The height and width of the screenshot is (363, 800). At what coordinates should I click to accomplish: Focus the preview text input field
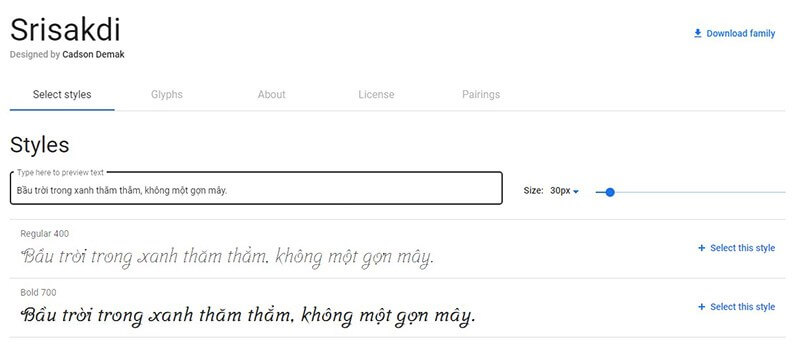click(x=256, y=188)
